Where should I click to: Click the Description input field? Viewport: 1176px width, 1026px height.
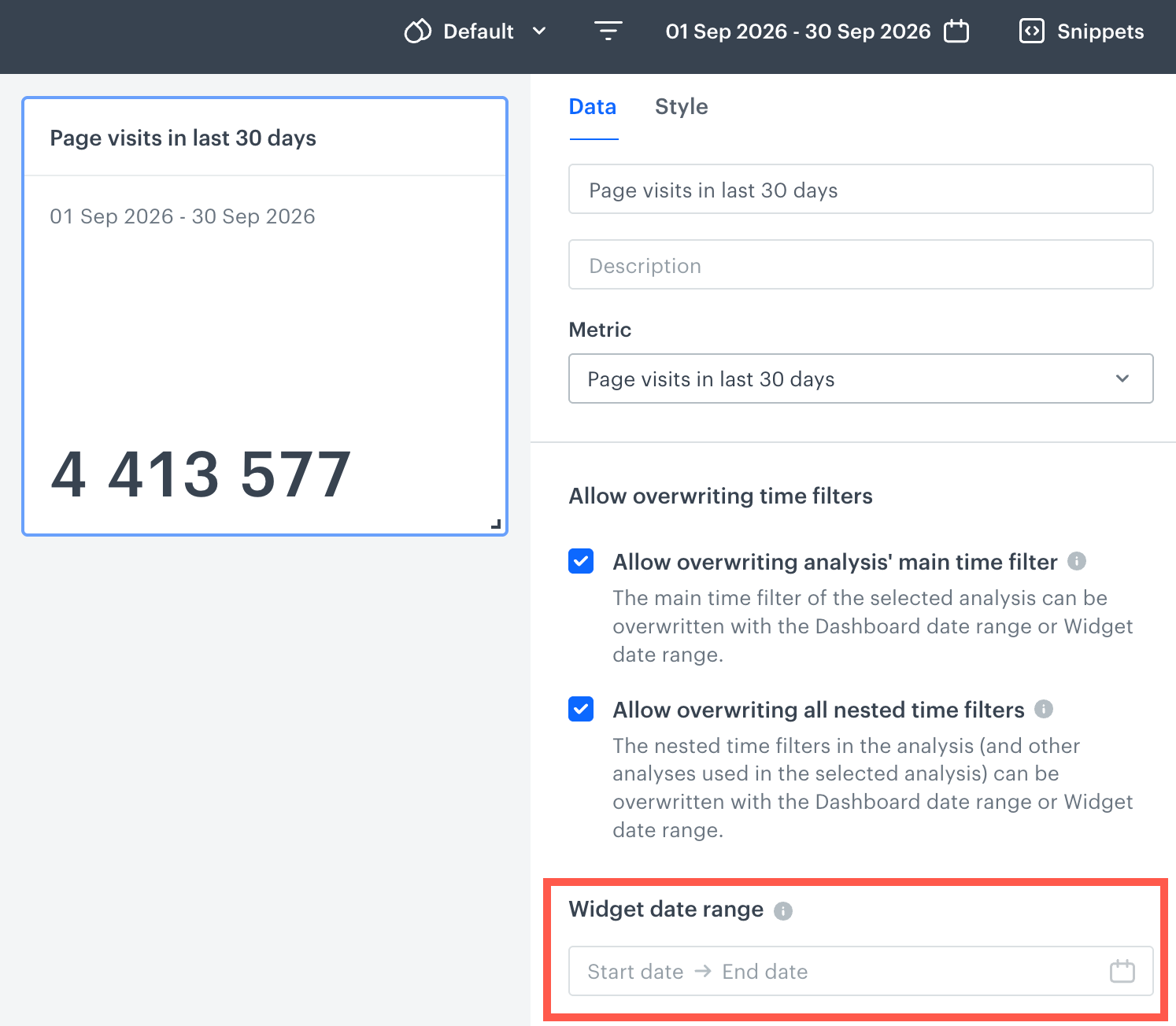[861, 264]
